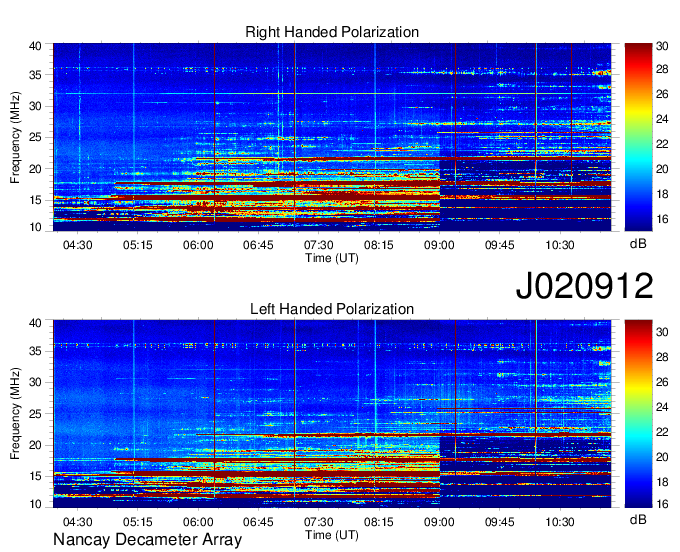Click the 20 MHz tick label of lower plot
Viewport: 680px width, 552px height.
35,445
